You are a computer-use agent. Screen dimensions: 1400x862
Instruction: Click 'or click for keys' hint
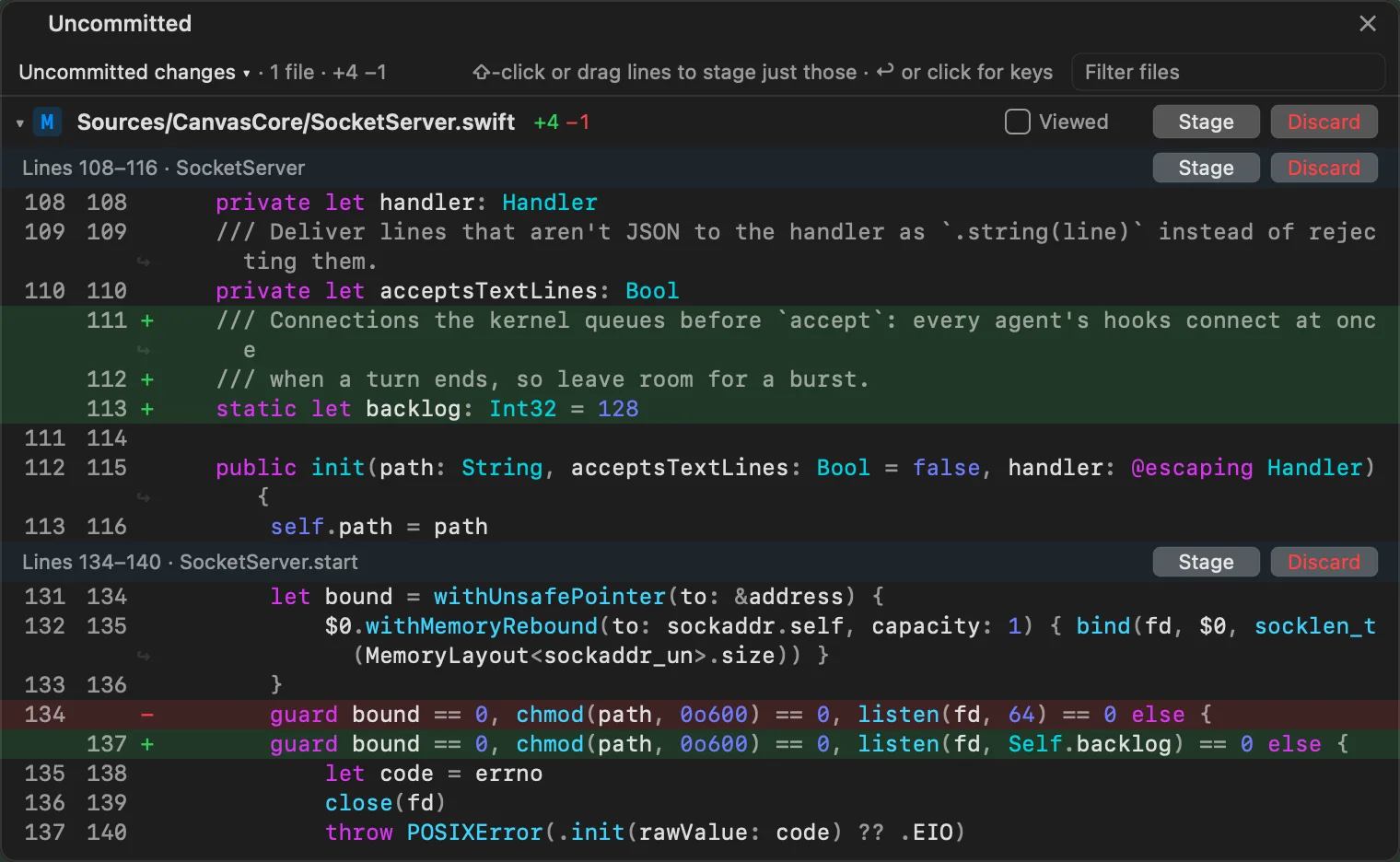click(x=976, y=72)
